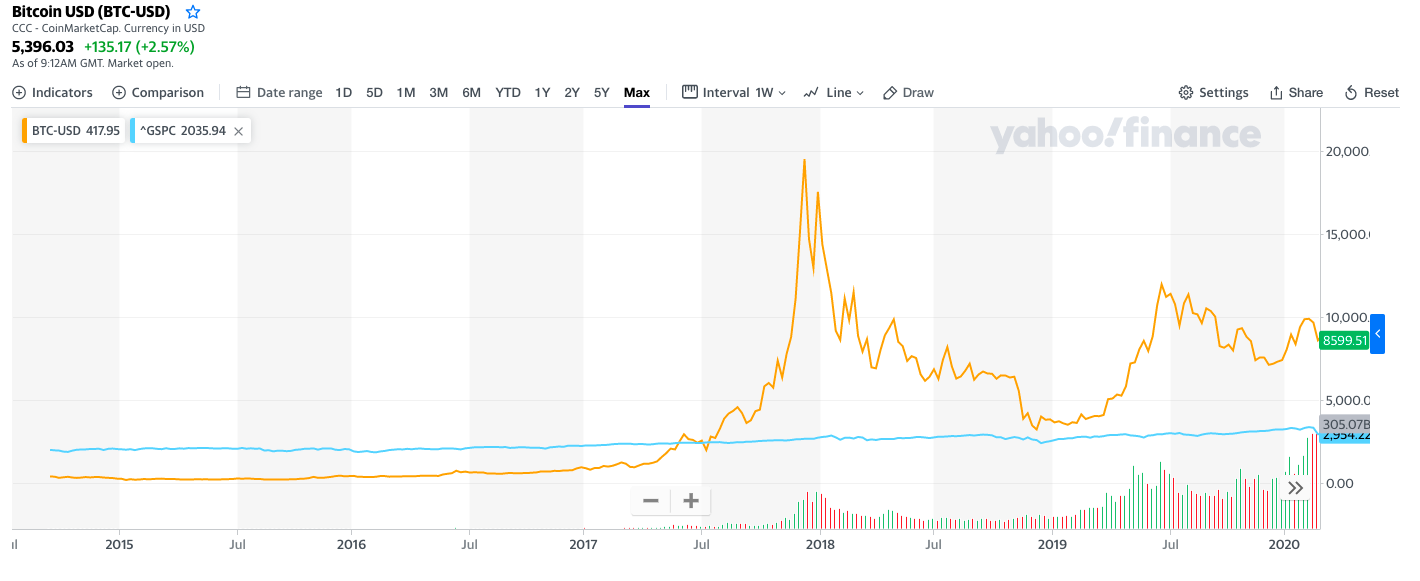Click the green 8599.51 price label

pyautogui.click(x=1344, y=340)
